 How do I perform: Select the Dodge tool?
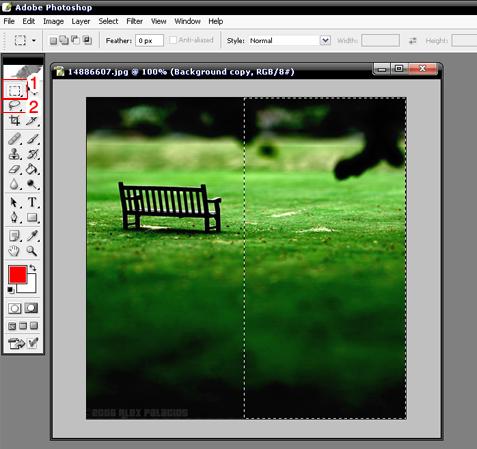[32, 184]
